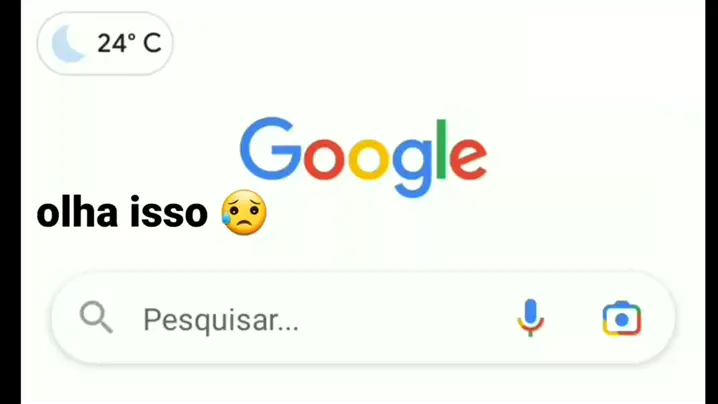This screenshot has width=718, height=404.
Task: Click the black bar on the right edge
Action: coord(712,202)
